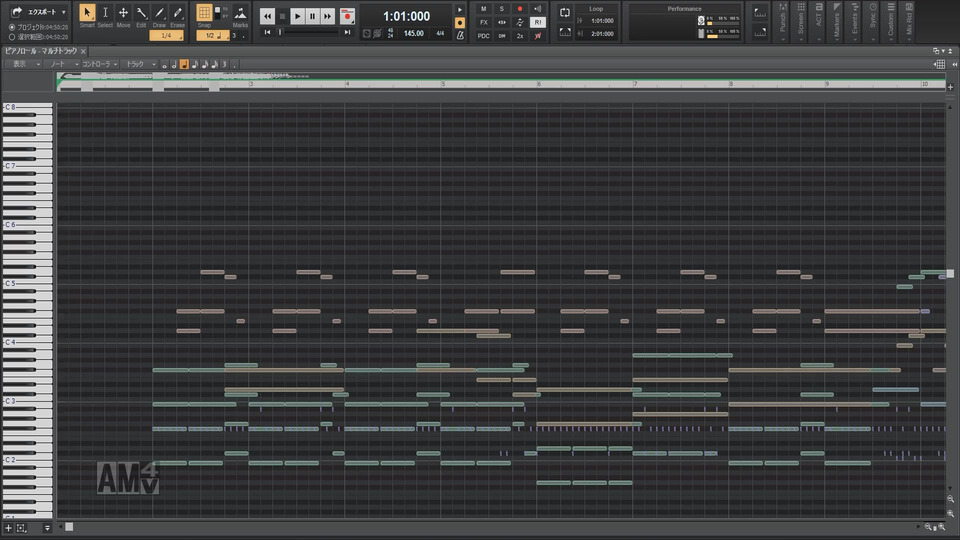The height and width of the screenshot is (540, 960).
Task: Toggle the metronome icon
Action: pyautogui.click(x=459, y=35)
